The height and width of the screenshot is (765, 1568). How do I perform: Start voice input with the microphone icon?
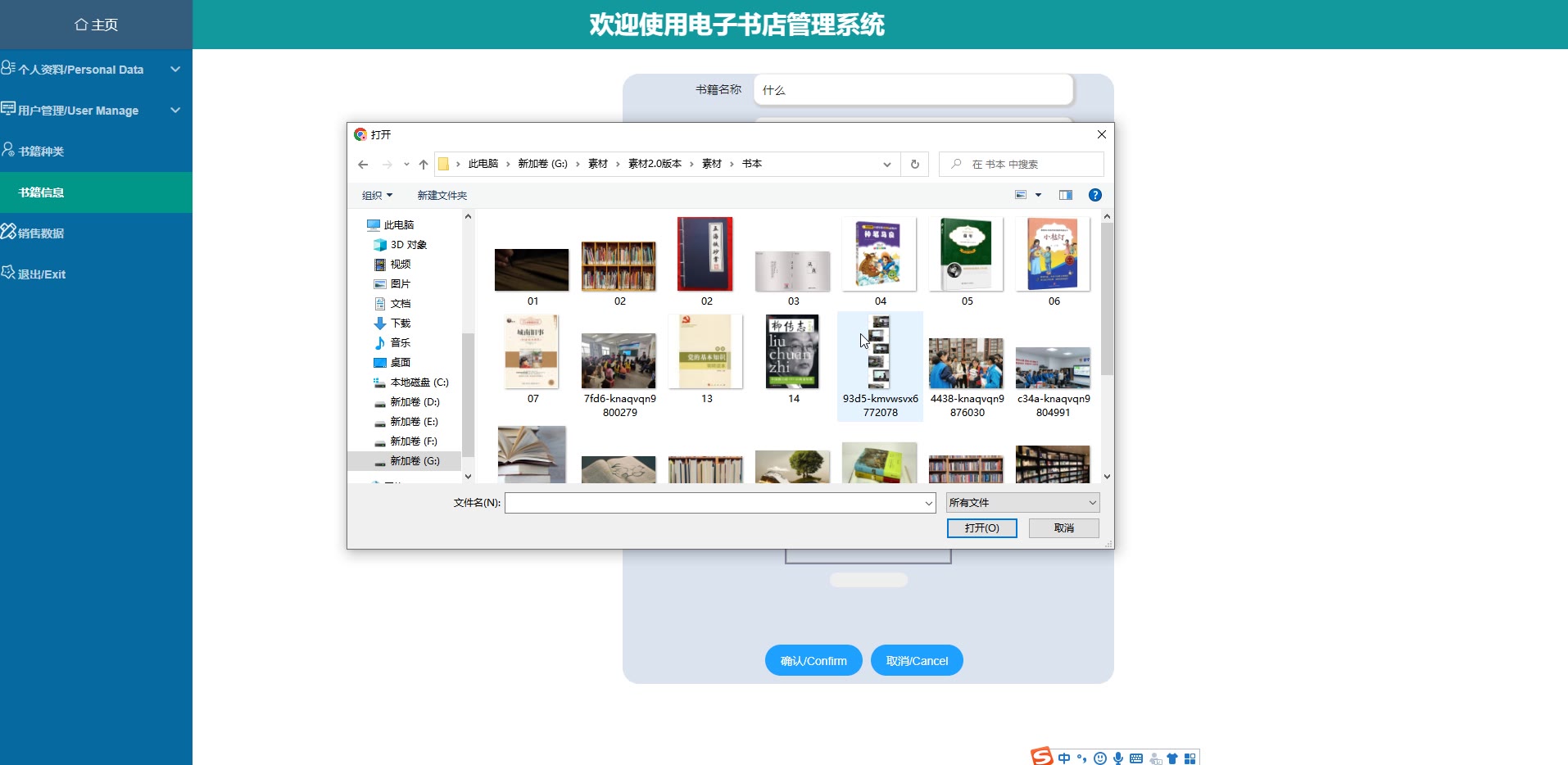1118,758
